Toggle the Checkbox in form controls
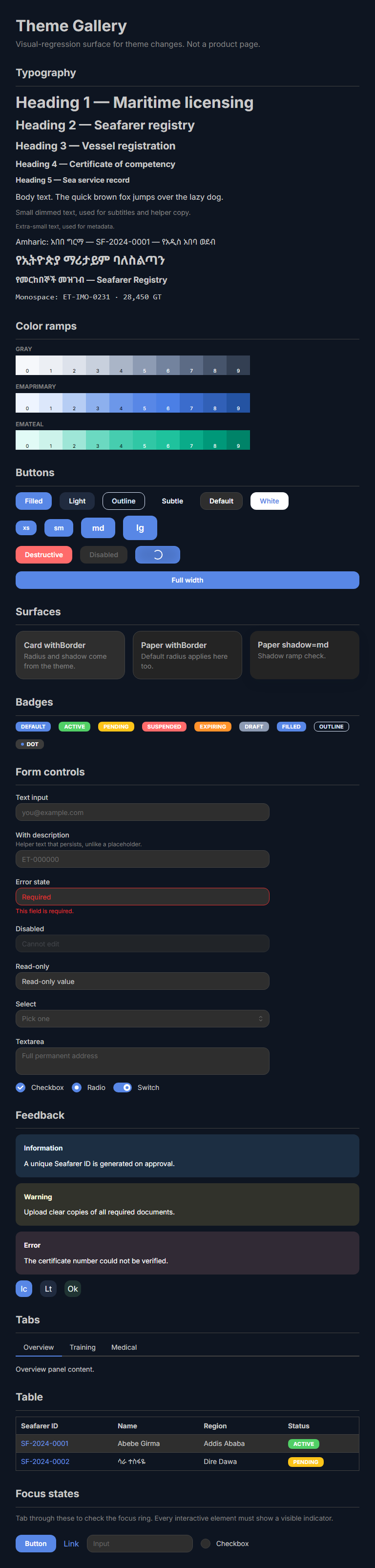The width and height of the screenshot is (375, 1568). [x=21, y=1087]
